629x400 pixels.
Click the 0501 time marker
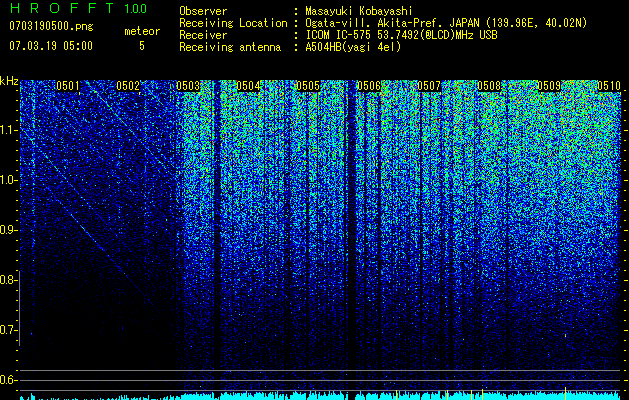(68, 86)
